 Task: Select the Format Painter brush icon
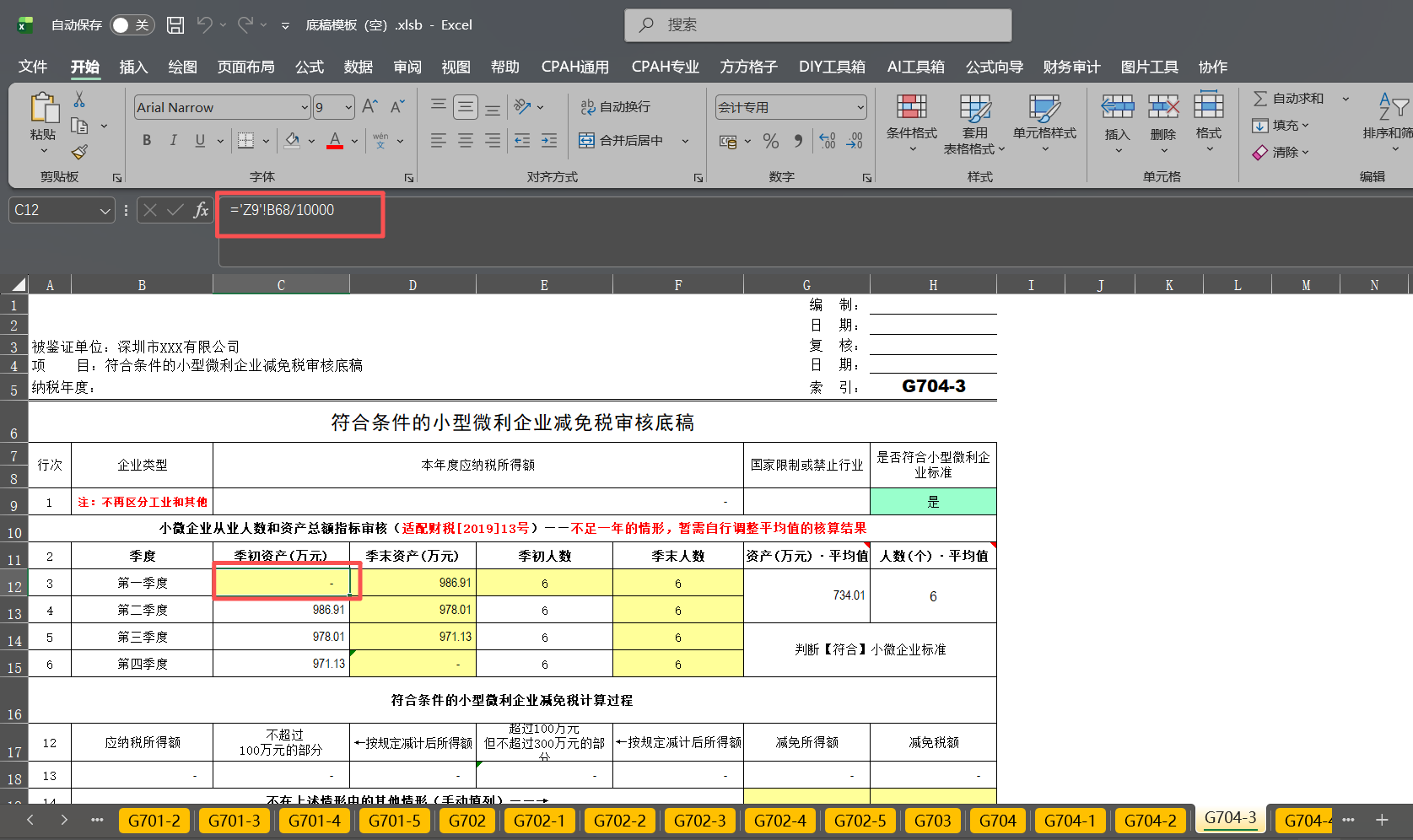[79, 153]
